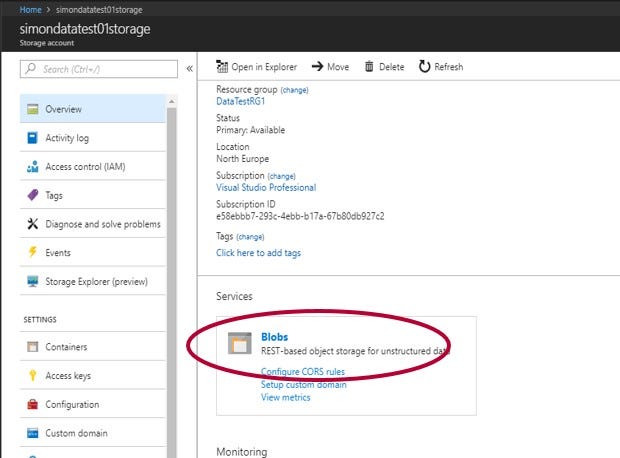This screenshot has width=620, height=458.
Task: Click the Home breadcrumb link
Action: (30, 9)
